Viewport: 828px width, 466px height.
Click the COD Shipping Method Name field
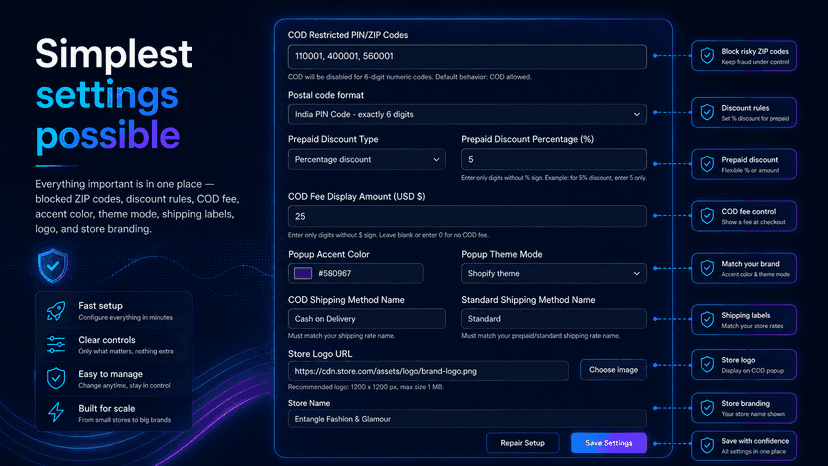(366, 319)
